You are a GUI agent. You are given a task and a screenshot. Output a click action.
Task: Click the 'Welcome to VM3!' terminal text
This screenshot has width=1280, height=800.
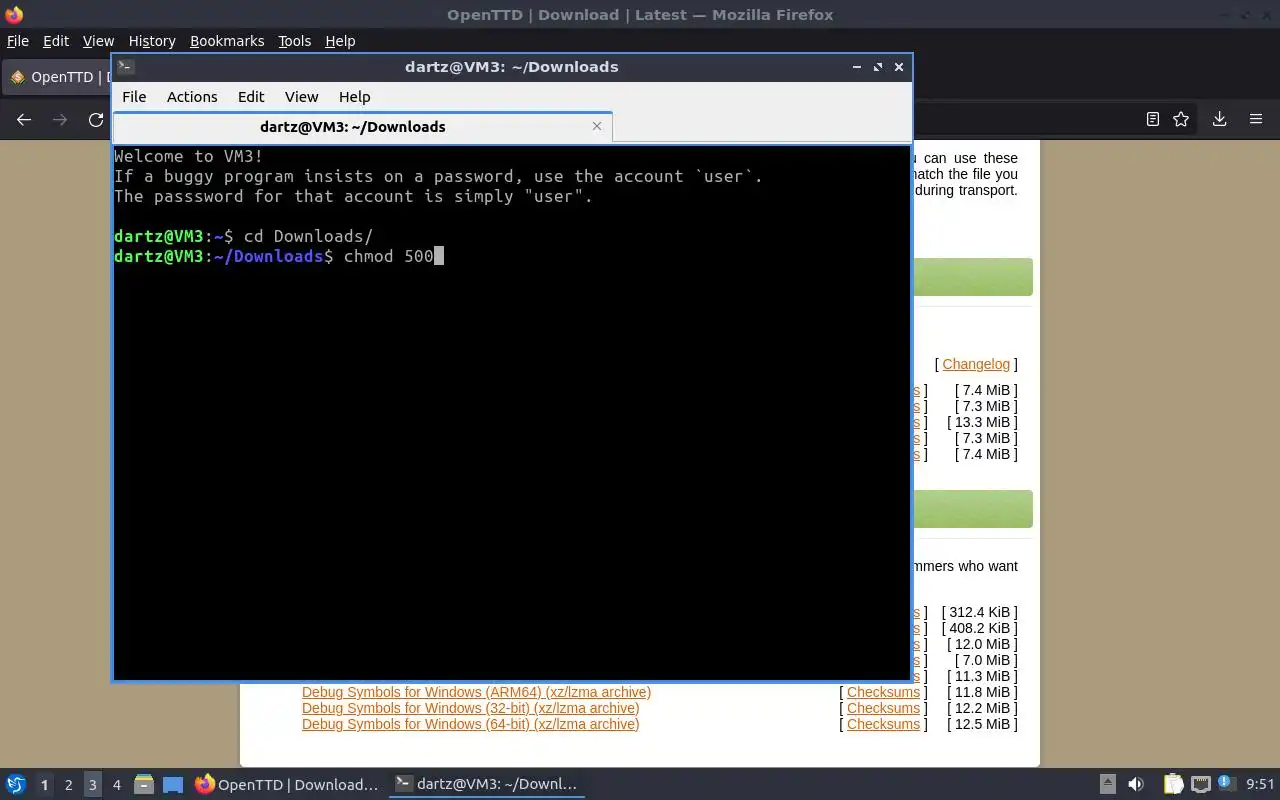pyautogui.click(x=189, y=157)
